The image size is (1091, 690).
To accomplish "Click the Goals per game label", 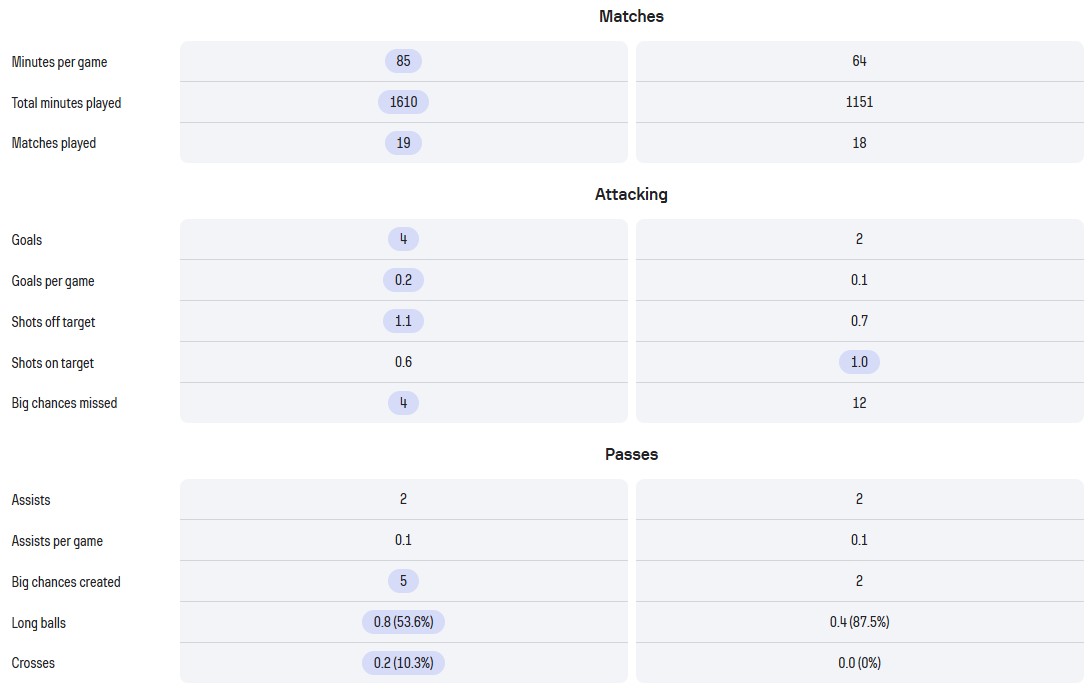I will point(53,281).
